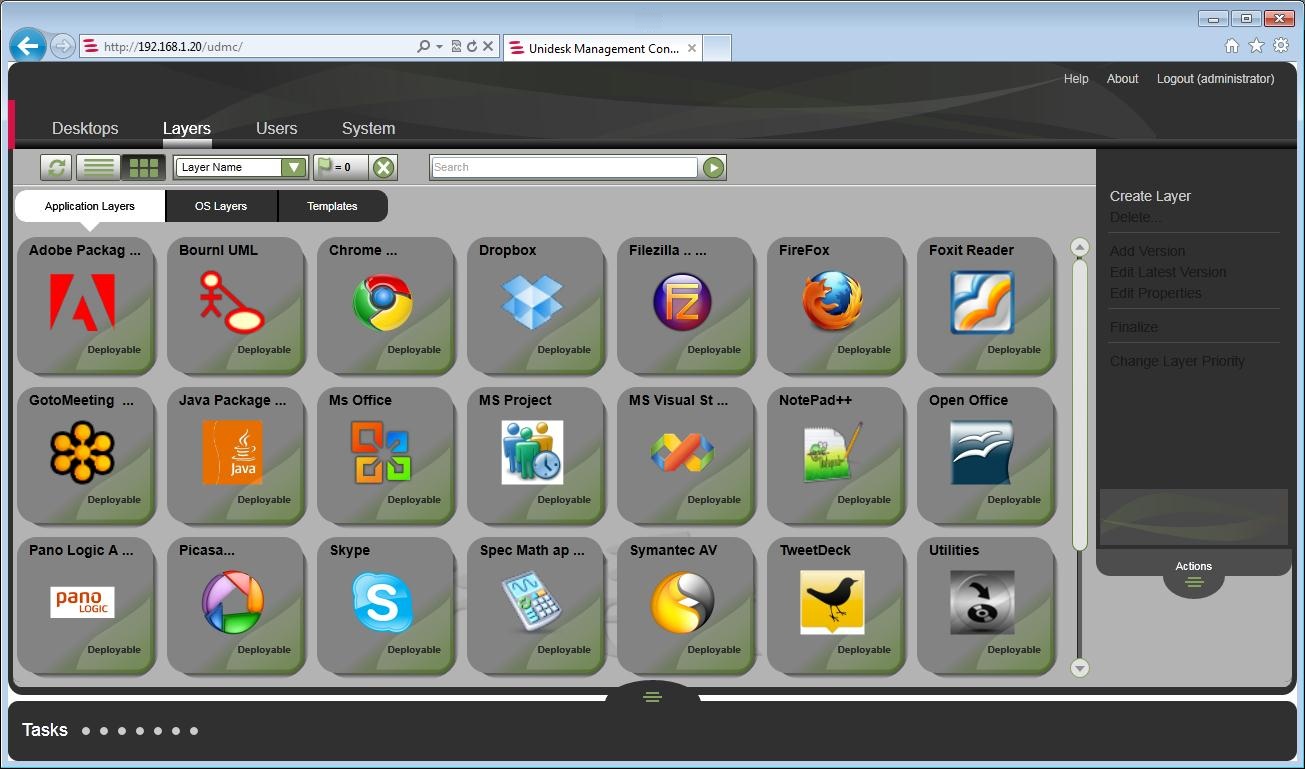Click Create Layer action

1151,196
